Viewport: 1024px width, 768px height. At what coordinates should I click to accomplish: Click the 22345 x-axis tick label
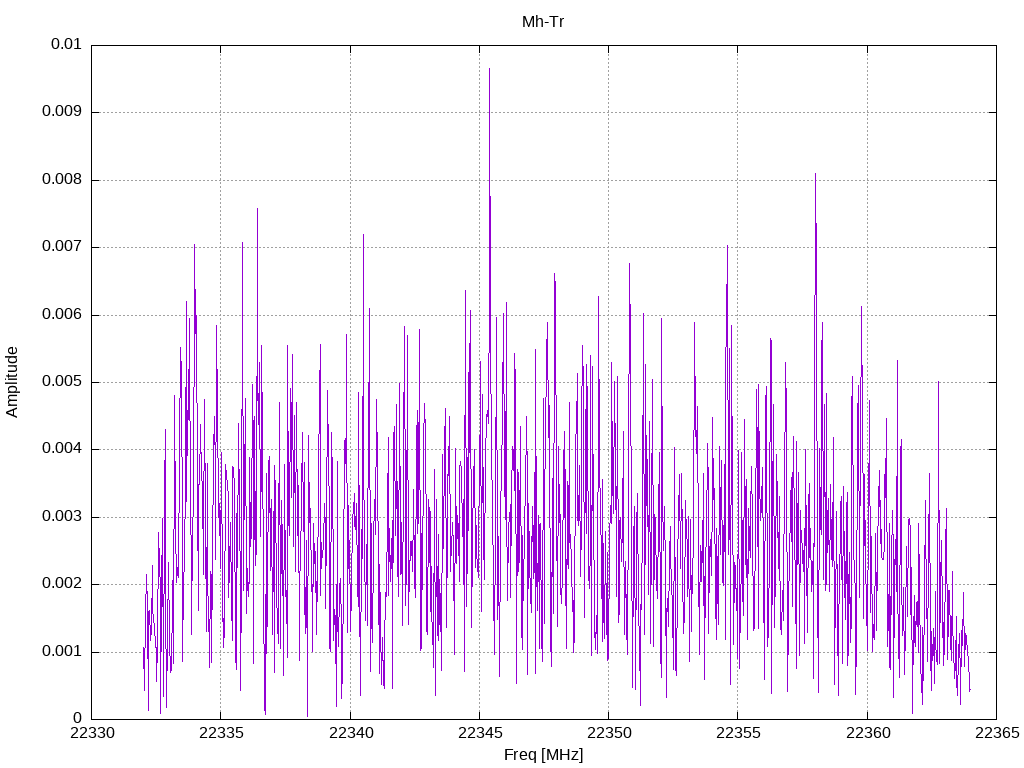[479, 734]
